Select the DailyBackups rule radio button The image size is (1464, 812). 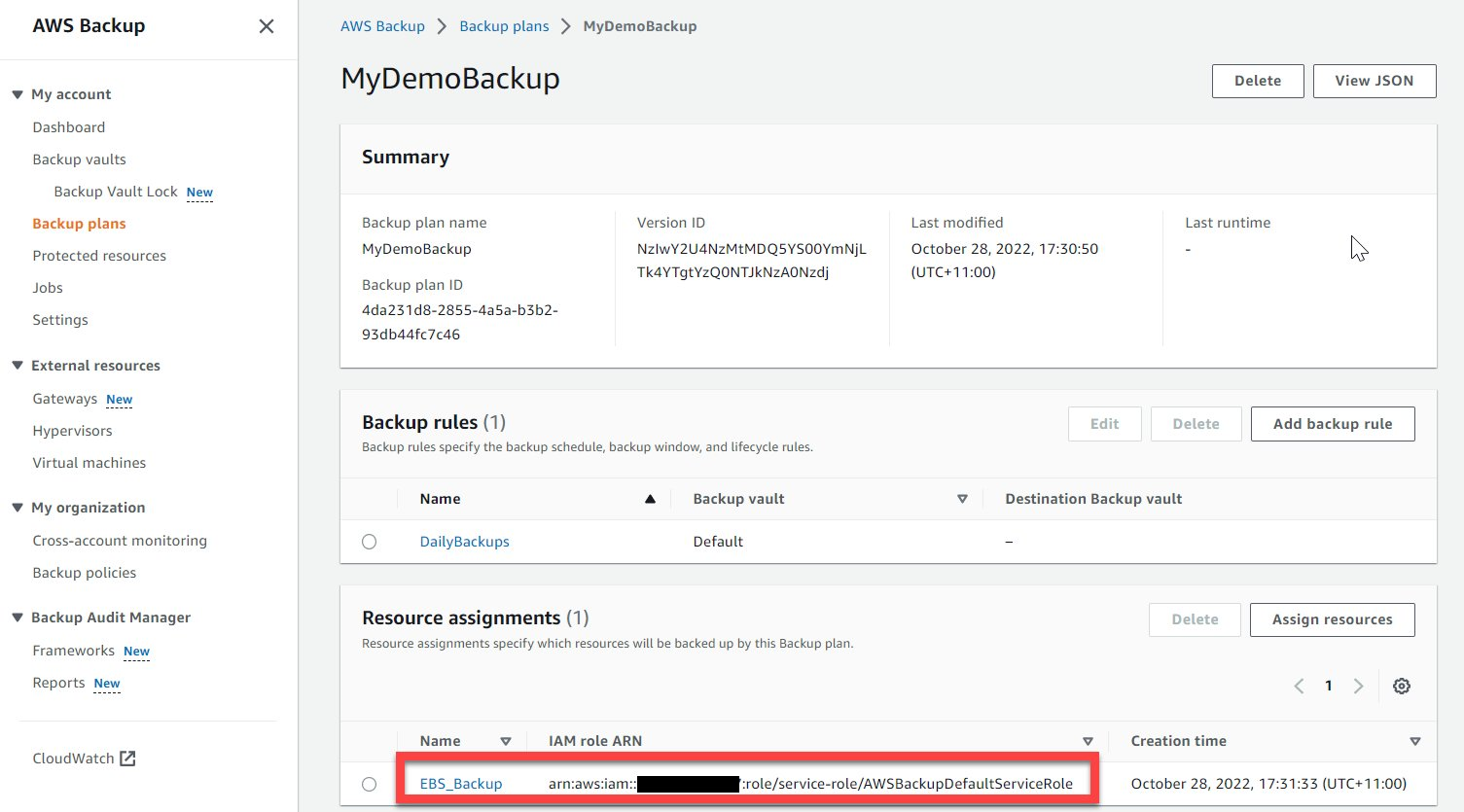point(370,542)
